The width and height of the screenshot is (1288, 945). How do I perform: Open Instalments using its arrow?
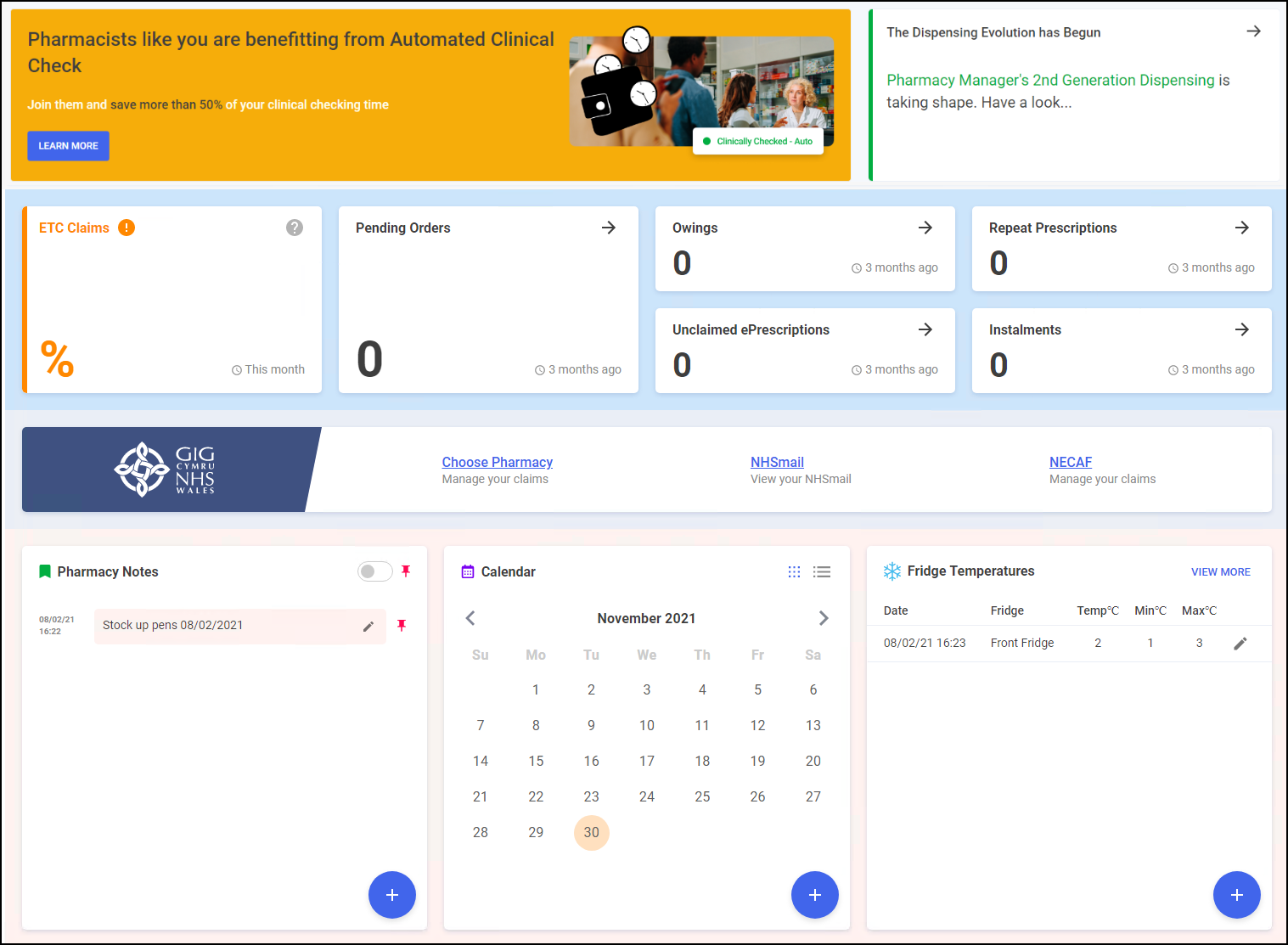pyautogui.click(x=1242, y=329)
